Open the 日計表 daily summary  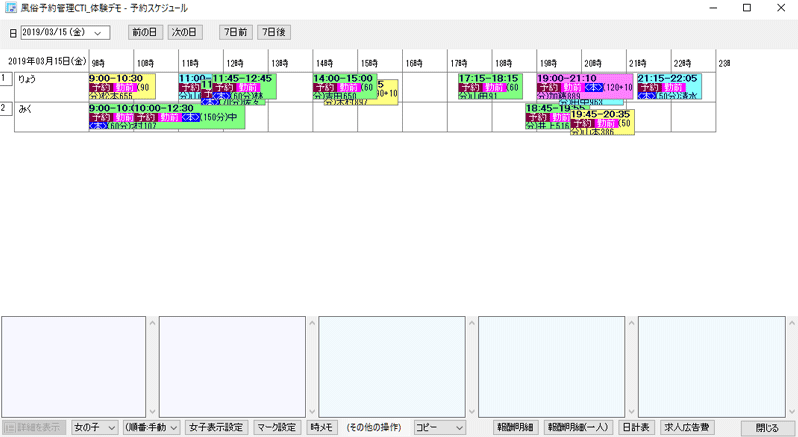(636, 427)
